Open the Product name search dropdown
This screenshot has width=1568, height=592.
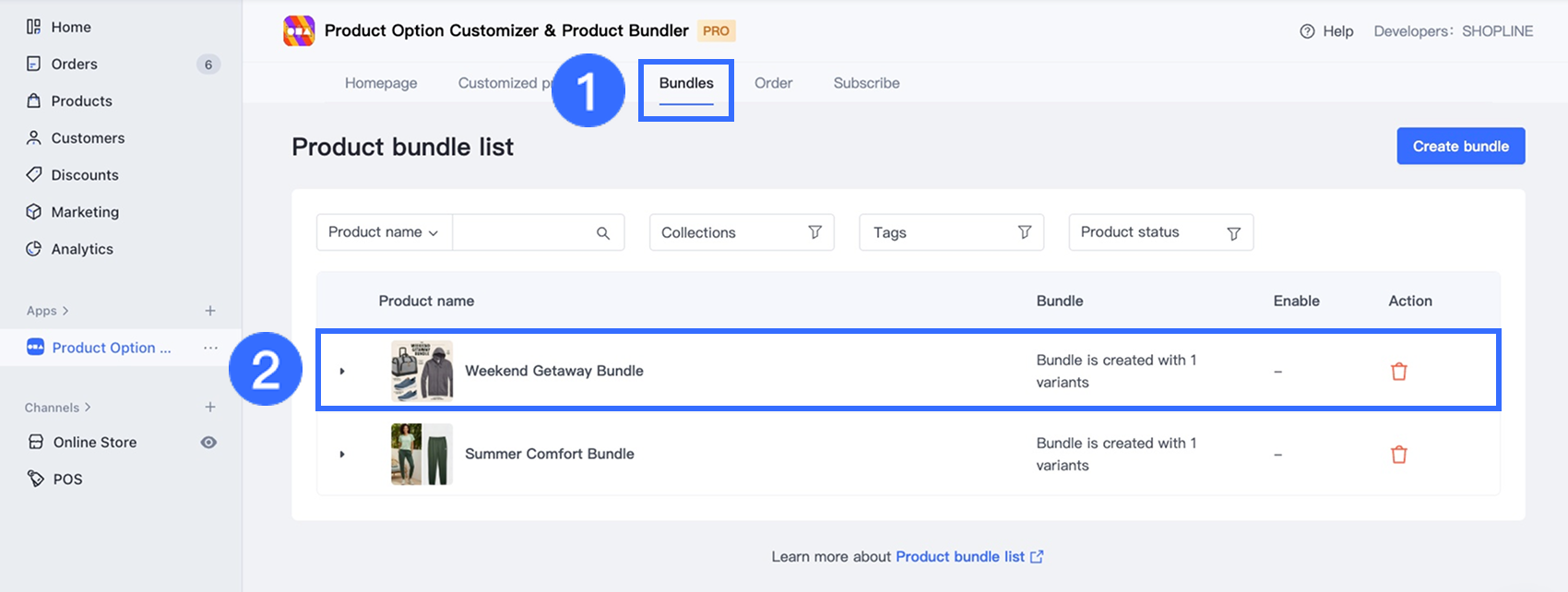click(x=384, y=232)
